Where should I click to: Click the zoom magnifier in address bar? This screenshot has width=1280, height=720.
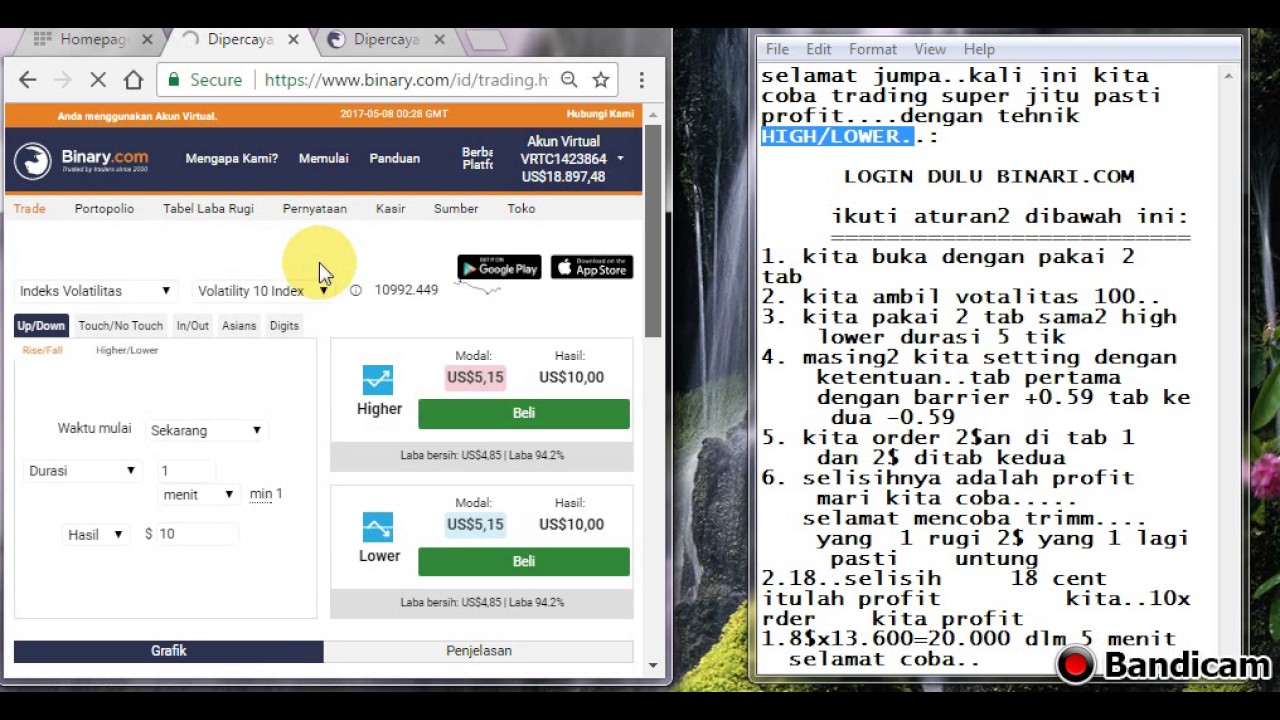569,80
